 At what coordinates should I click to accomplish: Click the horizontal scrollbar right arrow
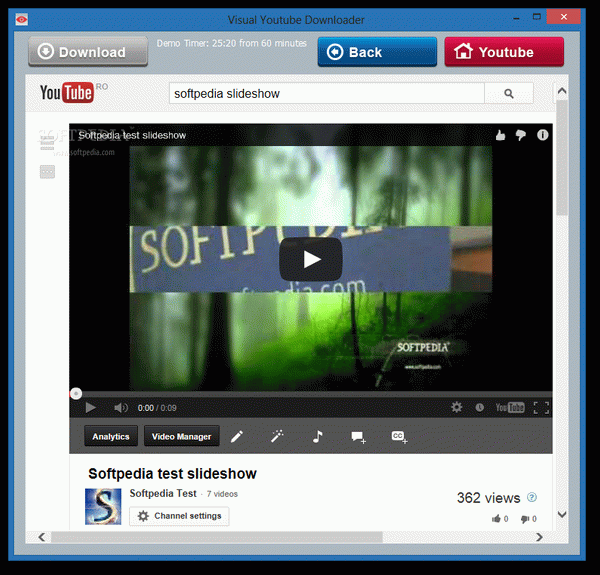(539, 537)
